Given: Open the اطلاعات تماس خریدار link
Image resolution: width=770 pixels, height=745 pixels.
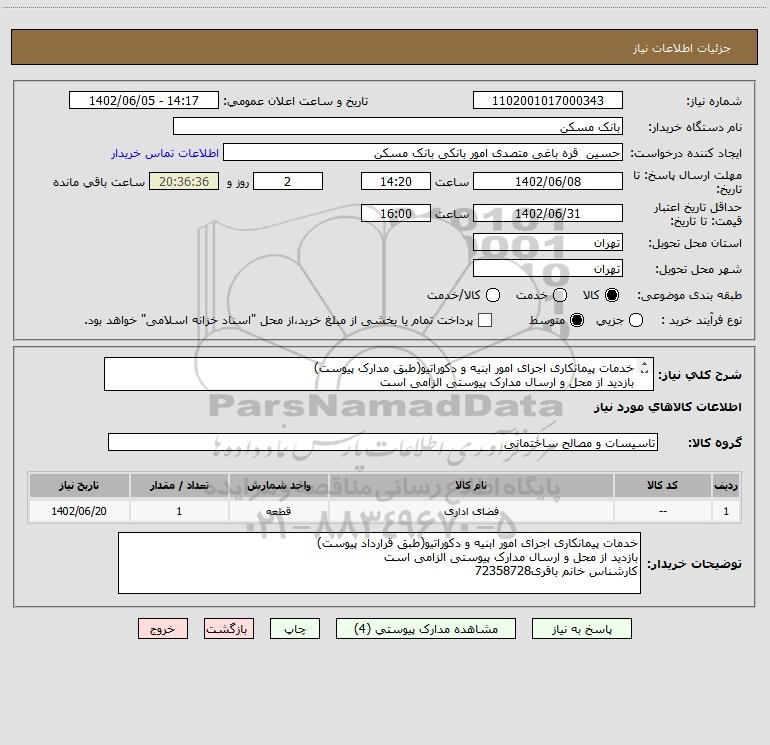Looking at the screenshot, I should (165, 153).
